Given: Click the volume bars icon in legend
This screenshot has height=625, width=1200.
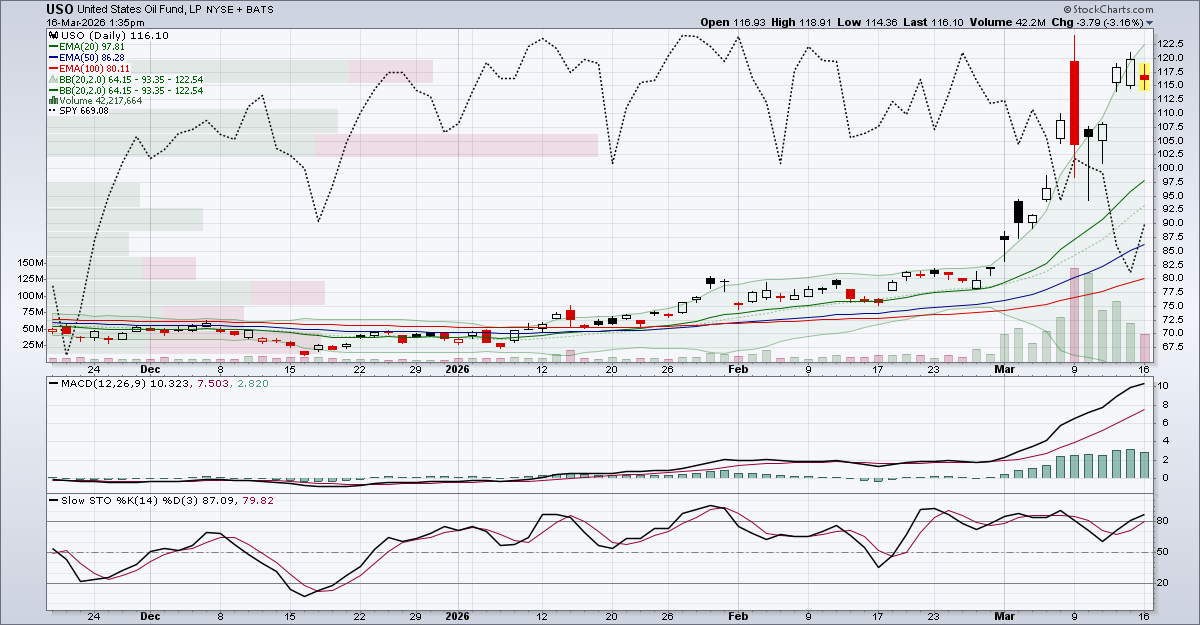Looking at the screenshot, I should [51, 101].
